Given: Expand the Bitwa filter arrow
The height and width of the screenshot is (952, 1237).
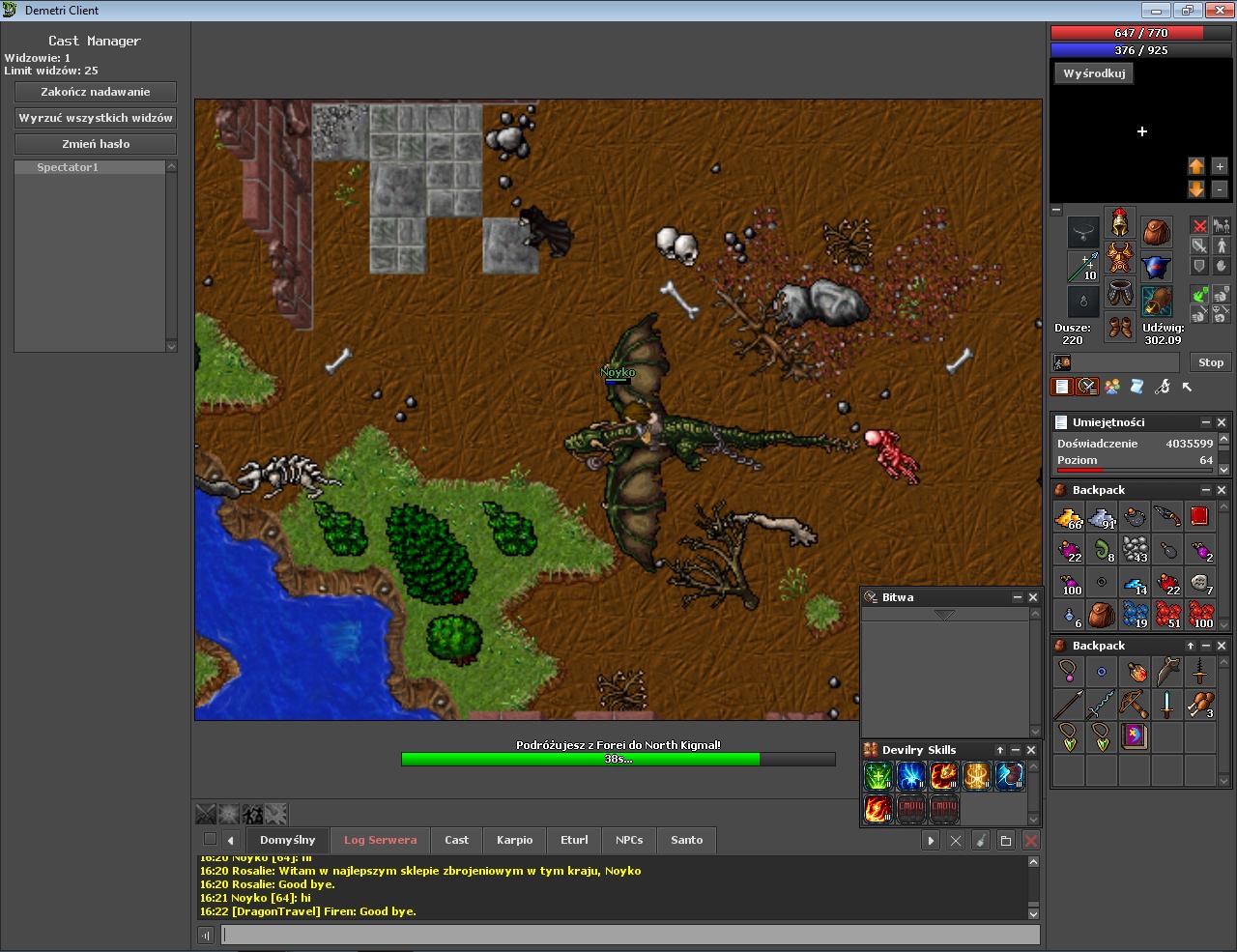Looking at the screenshot, I should point(944,615).
